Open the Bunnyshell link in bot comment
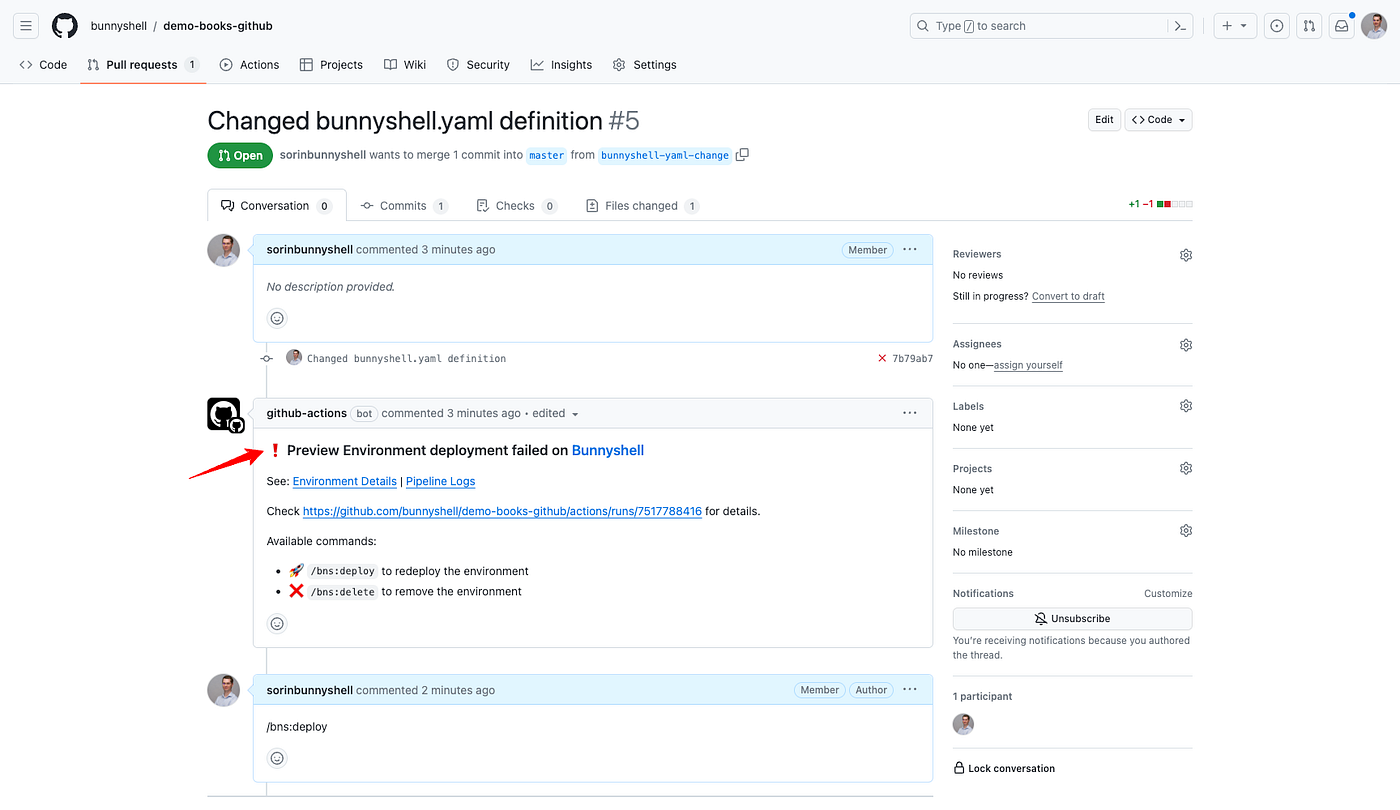 pos(608,451)
